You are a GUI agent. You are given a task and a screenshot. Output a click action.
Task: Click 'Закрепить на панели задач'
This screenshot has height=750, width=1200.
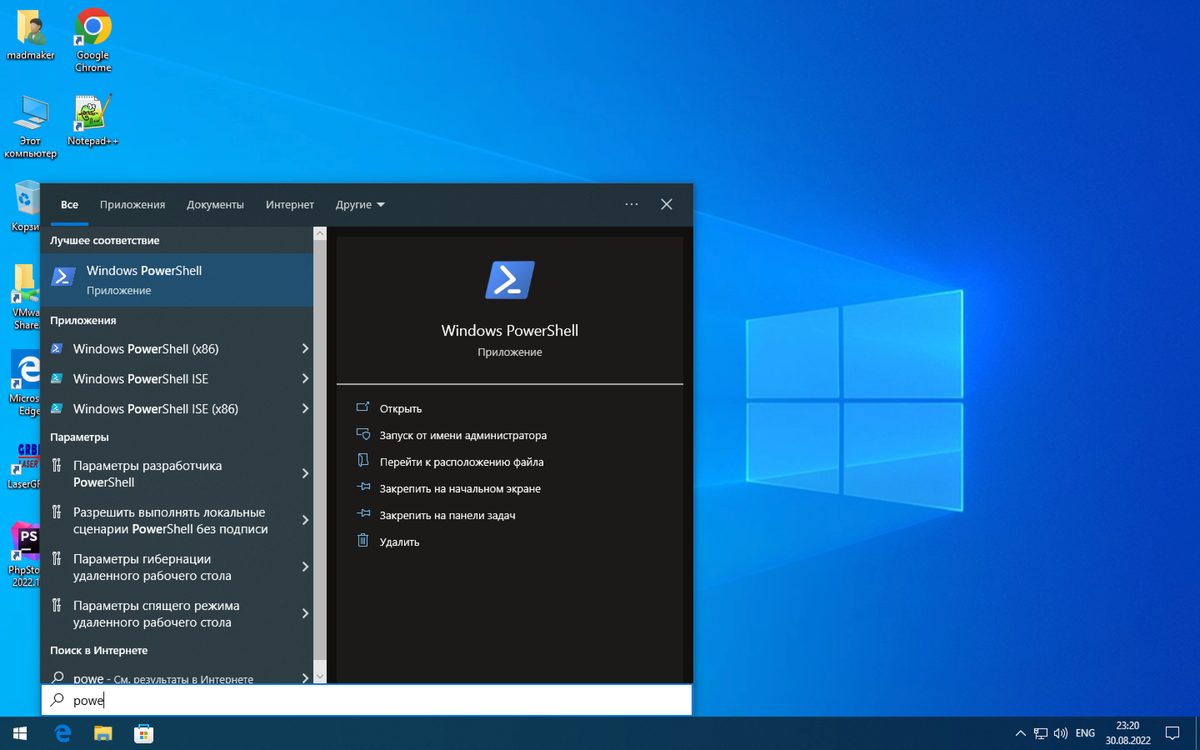tap(447, 515)
